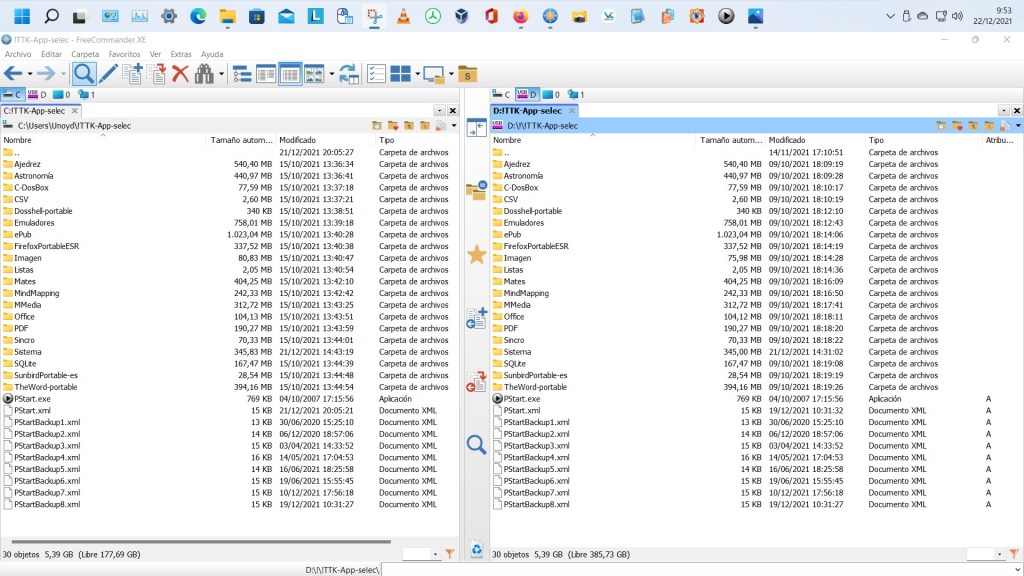Screen dimensions: 1024x576
Task: Open dropdown arrow next to binoculars search
Action: pyautogui.click(x=221, y=74)
